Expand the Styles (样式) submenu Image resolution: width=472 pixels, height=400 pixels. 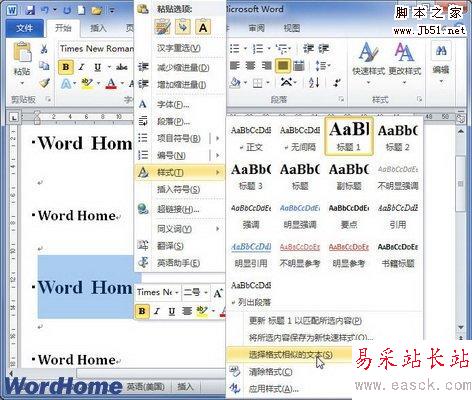coord(180,172)
